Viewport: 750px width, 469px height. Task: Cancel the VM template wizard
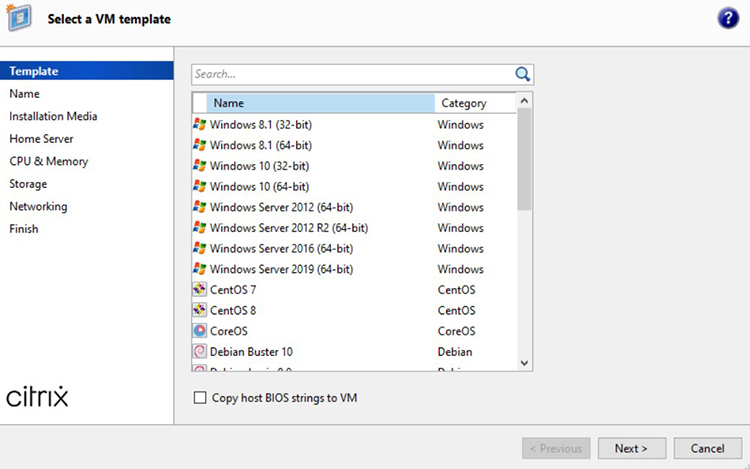point(707,448)
